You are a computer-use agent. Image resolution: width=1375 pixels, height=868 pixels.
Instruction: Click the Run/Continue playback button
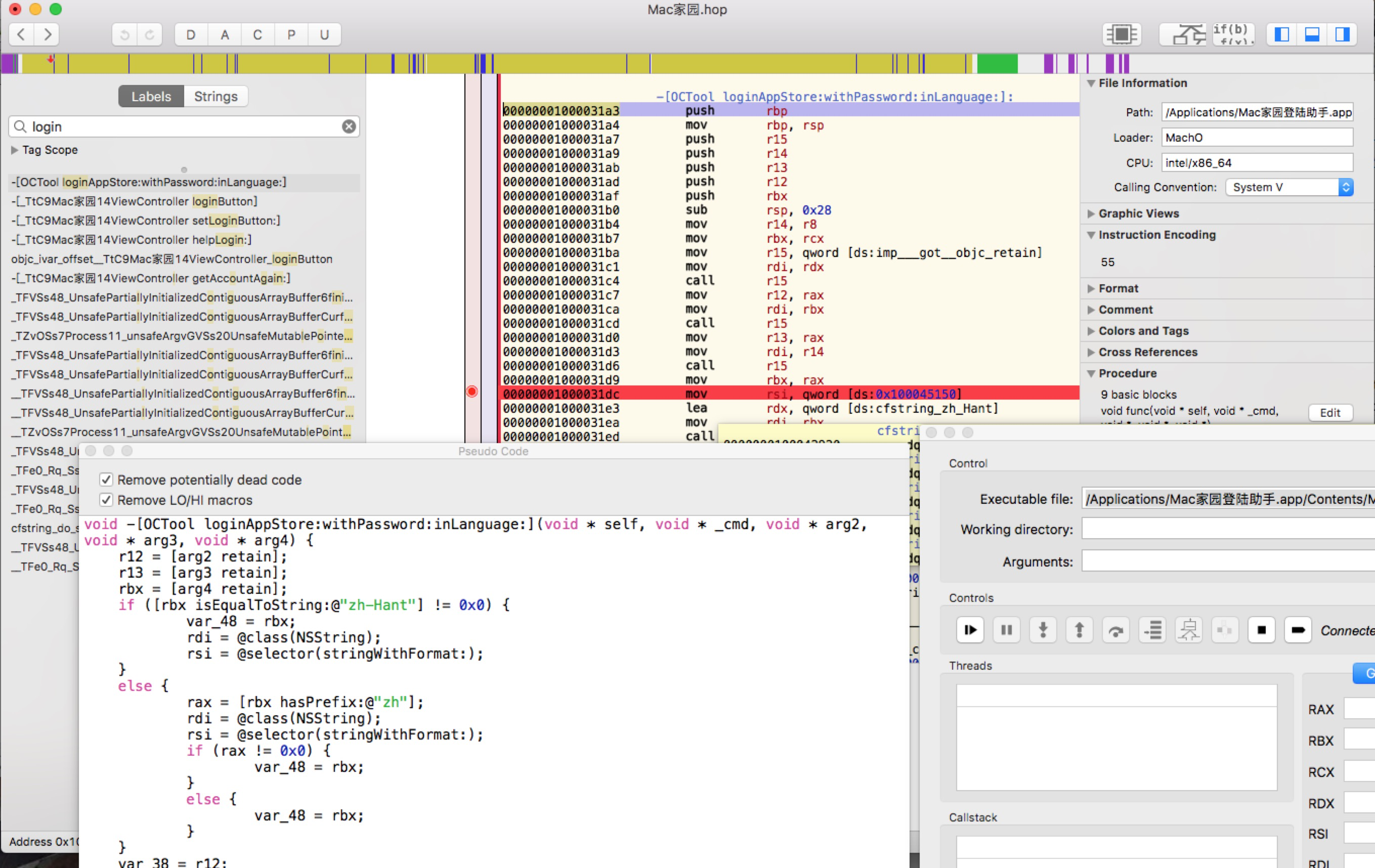point(969,629)
